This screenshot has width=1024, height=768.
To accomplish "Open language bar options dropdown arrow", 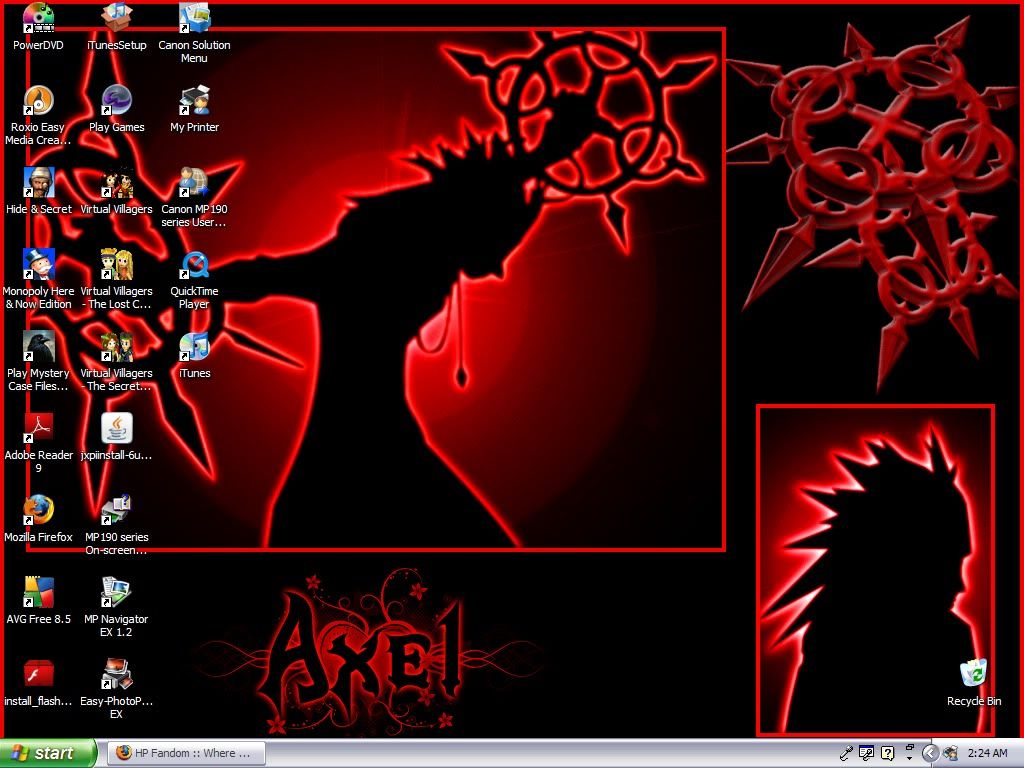I will pyautogui.click(x=909, y=758).
